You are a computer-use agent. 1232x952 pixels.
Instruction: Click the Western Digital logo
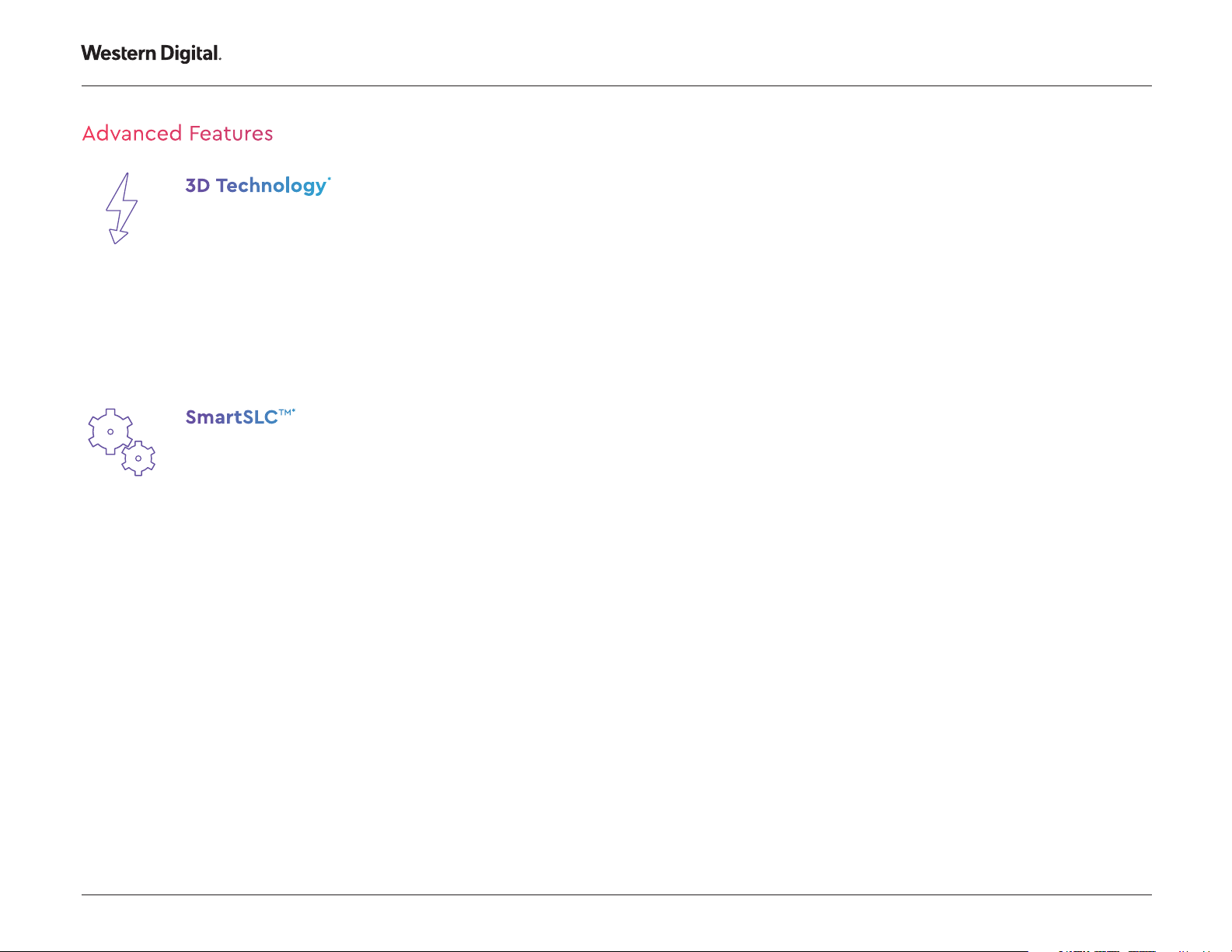click(152, 54)
